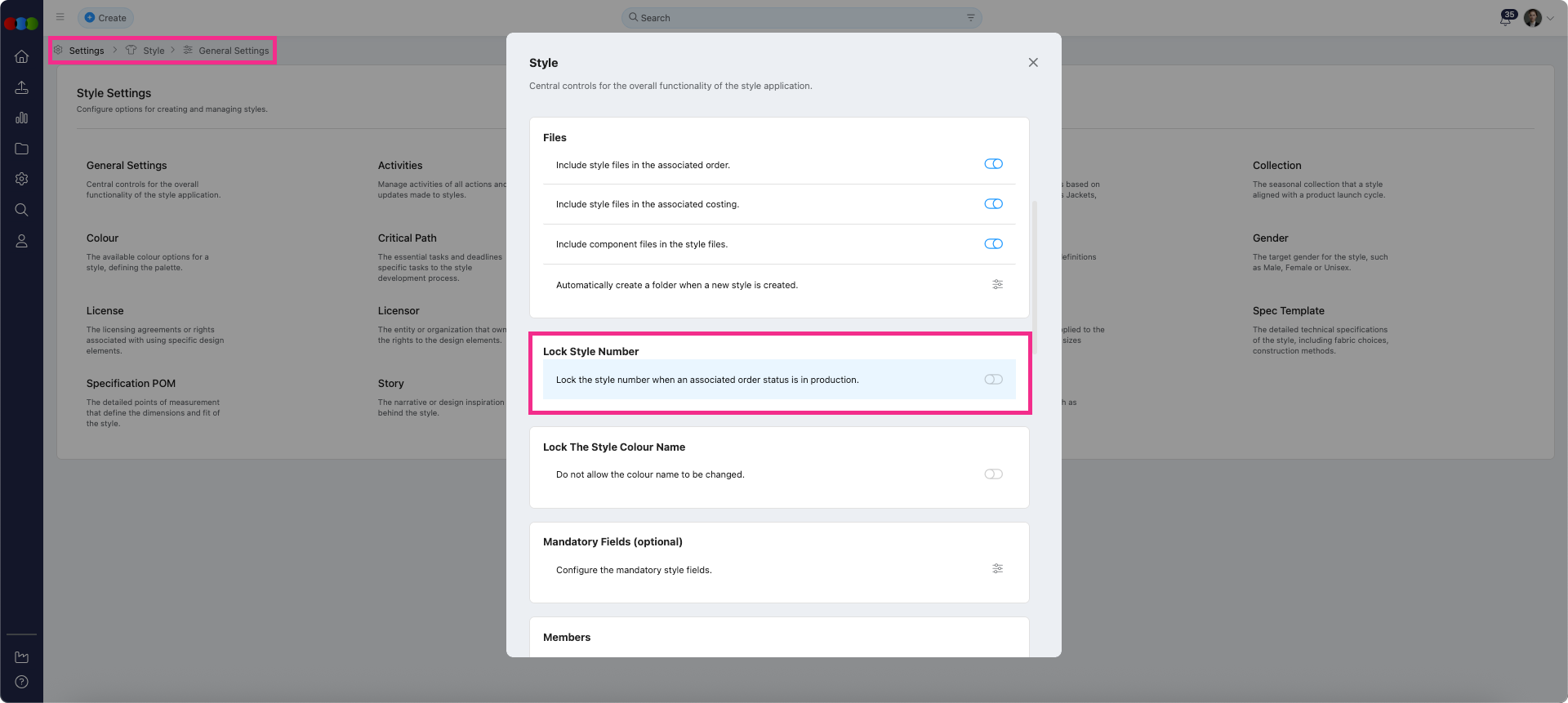Open the search filter options
Screen dimensions: 1568x703
[970, 18]
